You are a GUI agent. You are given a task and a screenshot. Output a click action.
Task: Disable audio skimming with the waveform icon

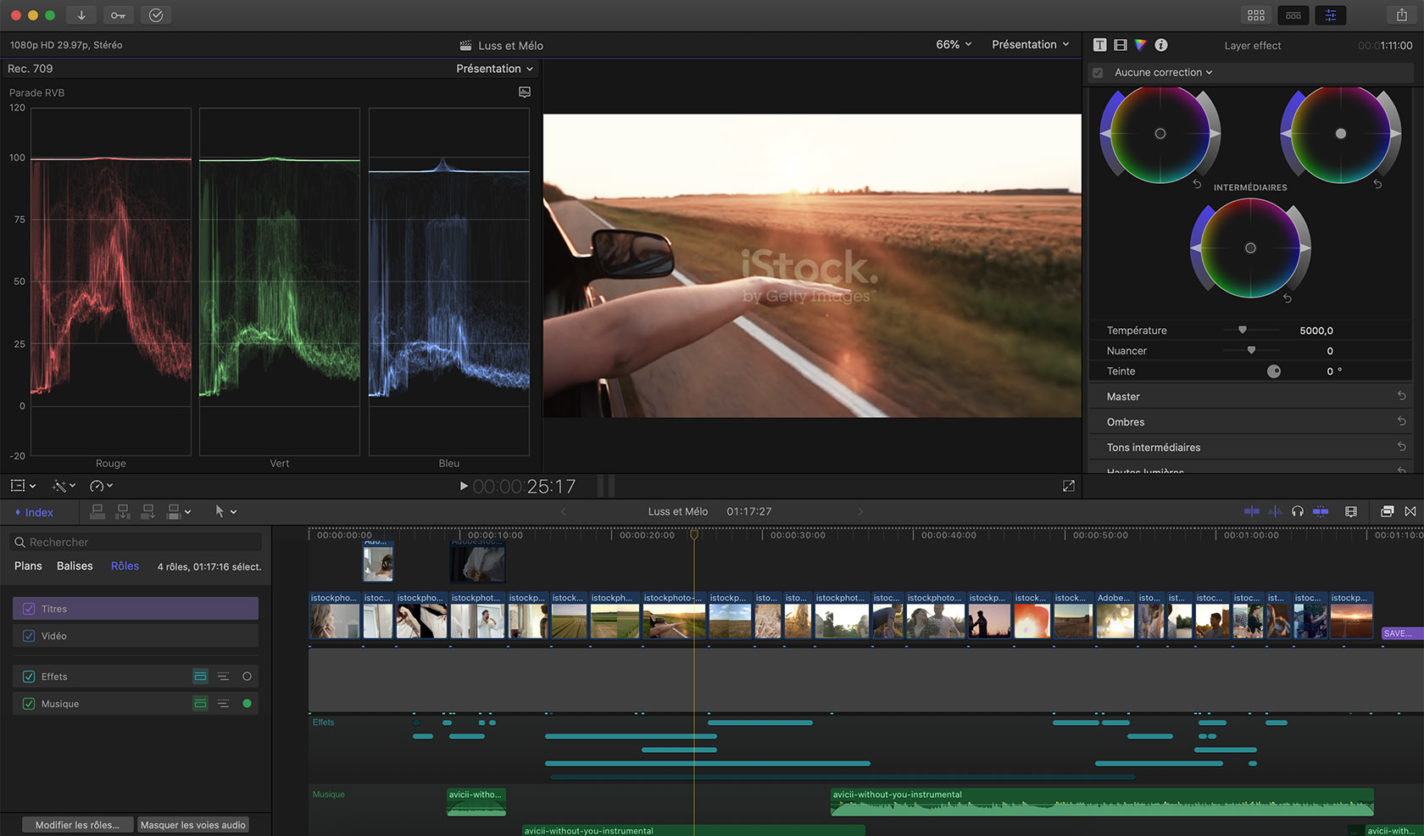pos(1274,511)
